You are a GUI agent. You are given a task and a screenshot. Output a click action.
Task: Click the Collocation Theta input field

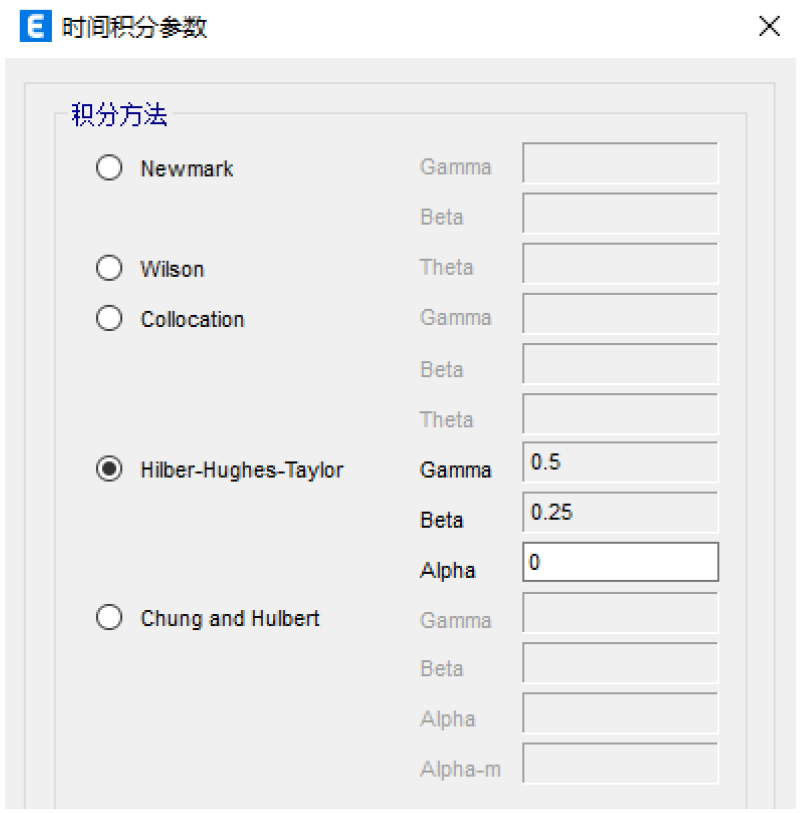point(622,418)
